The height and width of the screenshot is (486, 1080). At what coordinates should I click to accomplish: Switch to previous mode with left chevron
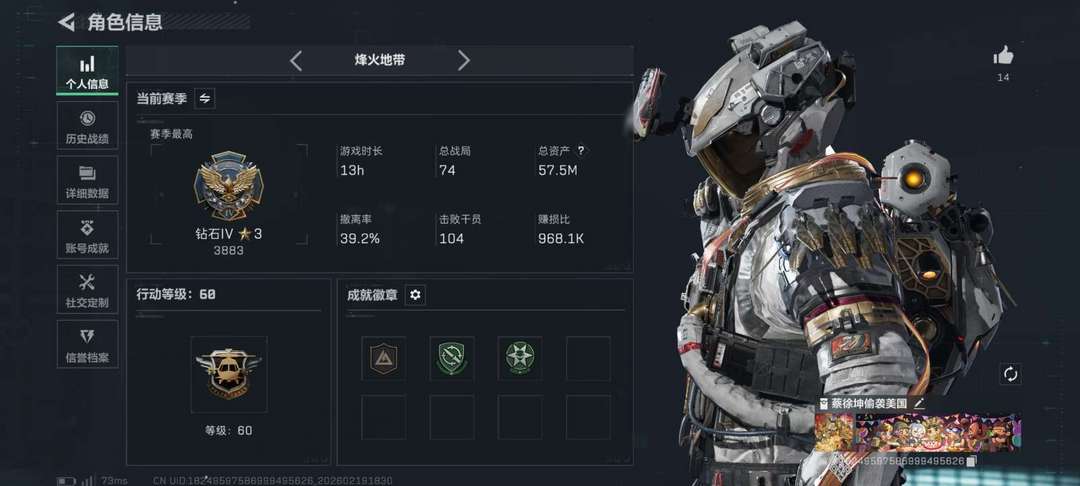coord(296,61)
